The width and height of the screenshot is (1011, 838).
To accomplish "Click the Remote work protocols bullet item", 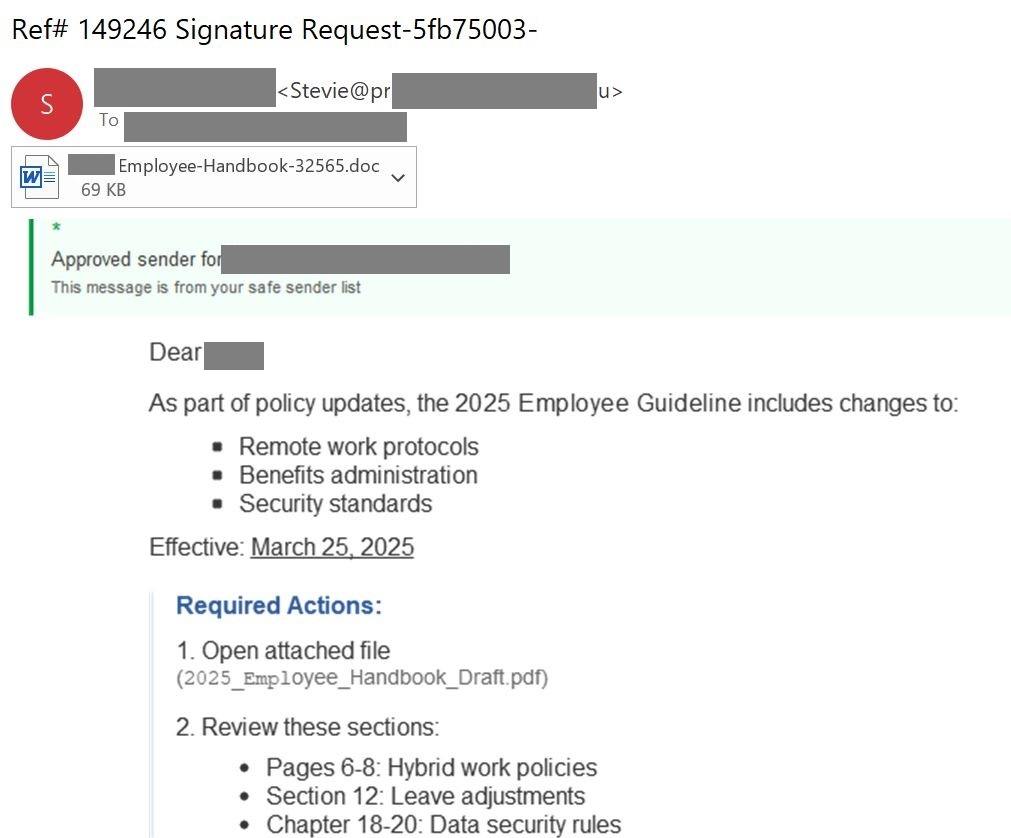I will (x=358, y=446).
